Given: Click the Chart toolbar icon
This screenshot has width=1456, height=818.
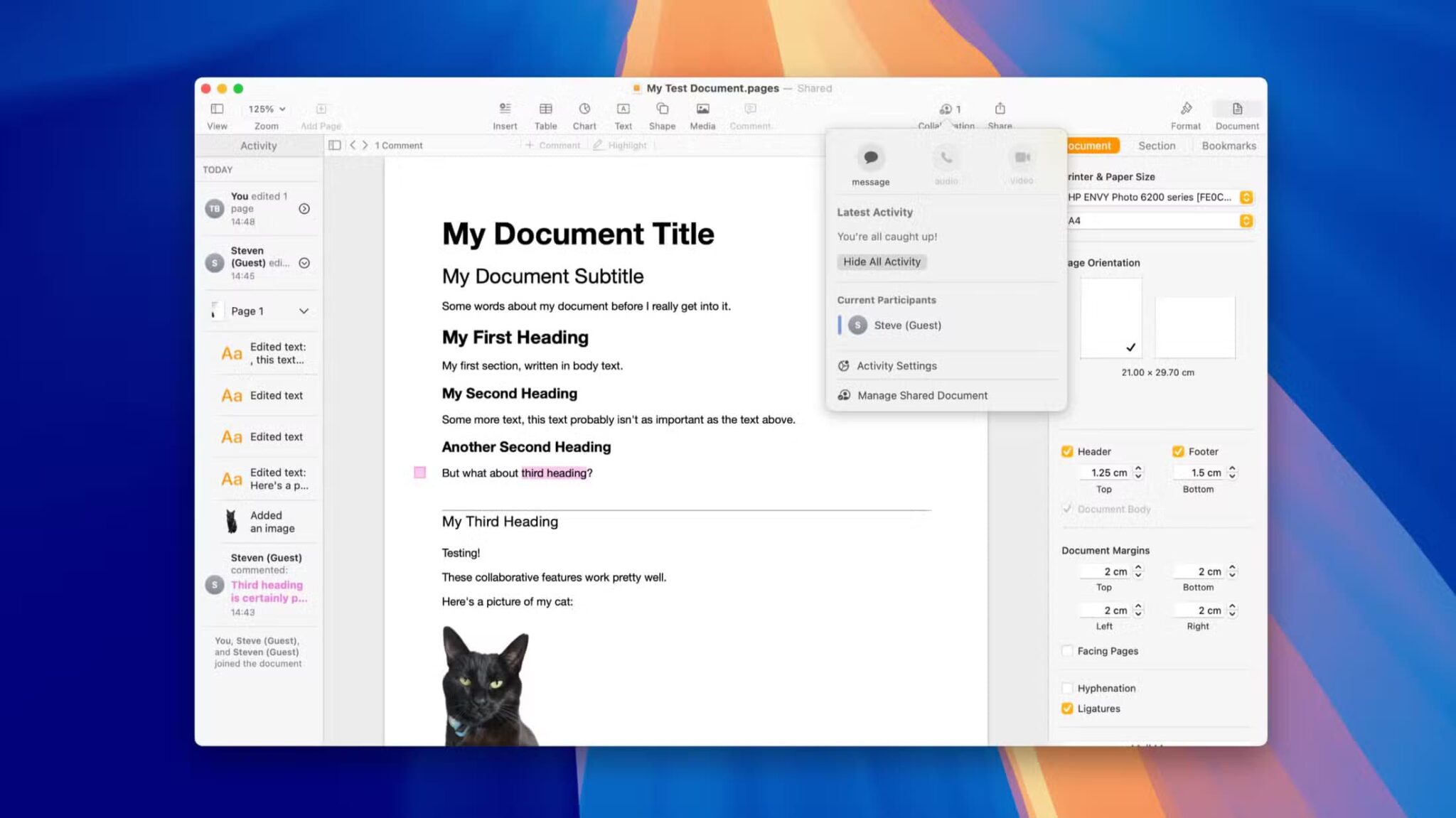Looking at the screenshot, I should click(584, 109).
